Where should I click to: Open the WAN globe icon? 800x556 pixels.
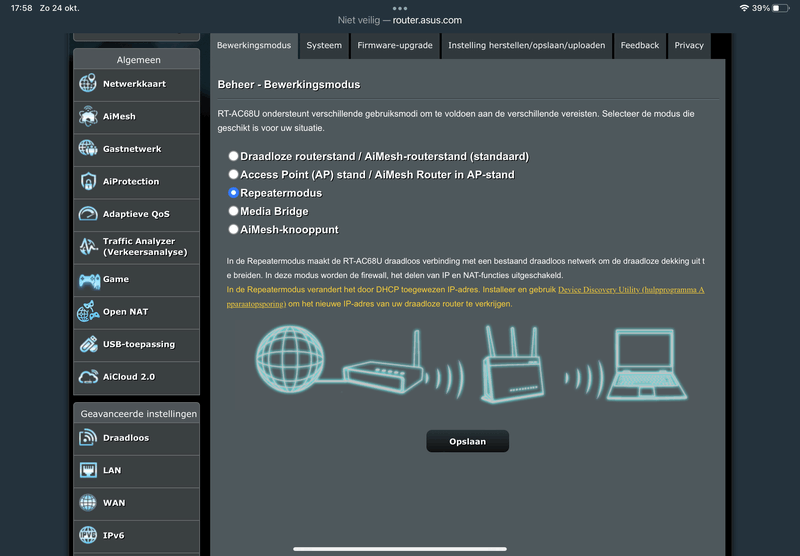tap(88, 502)
